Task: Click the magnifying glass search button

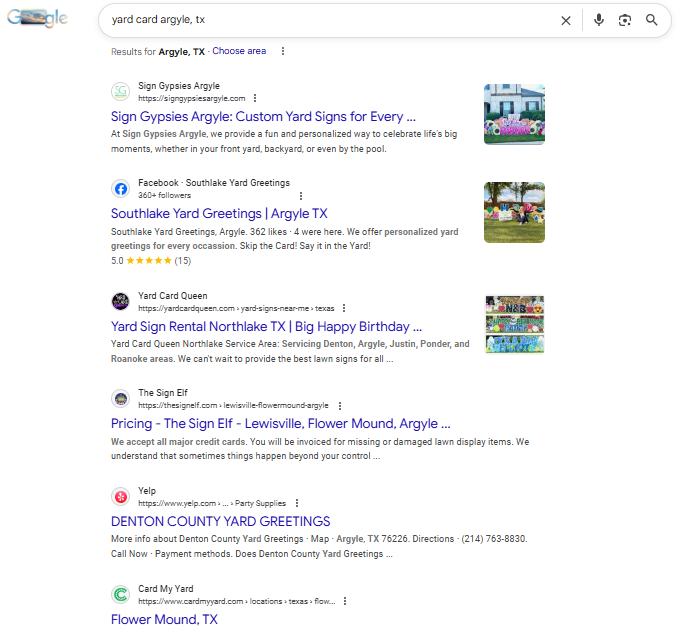Action: tap(652, 20)
